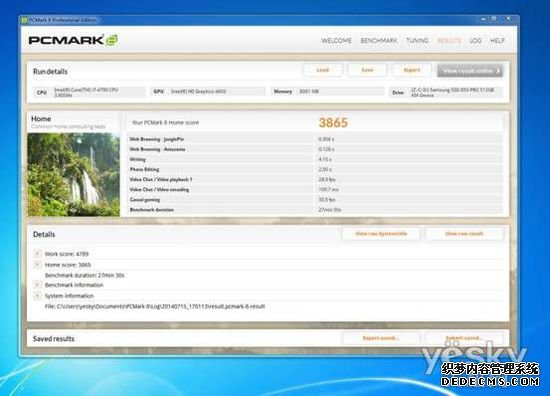Click View result online button

click(x=470, y=71)
